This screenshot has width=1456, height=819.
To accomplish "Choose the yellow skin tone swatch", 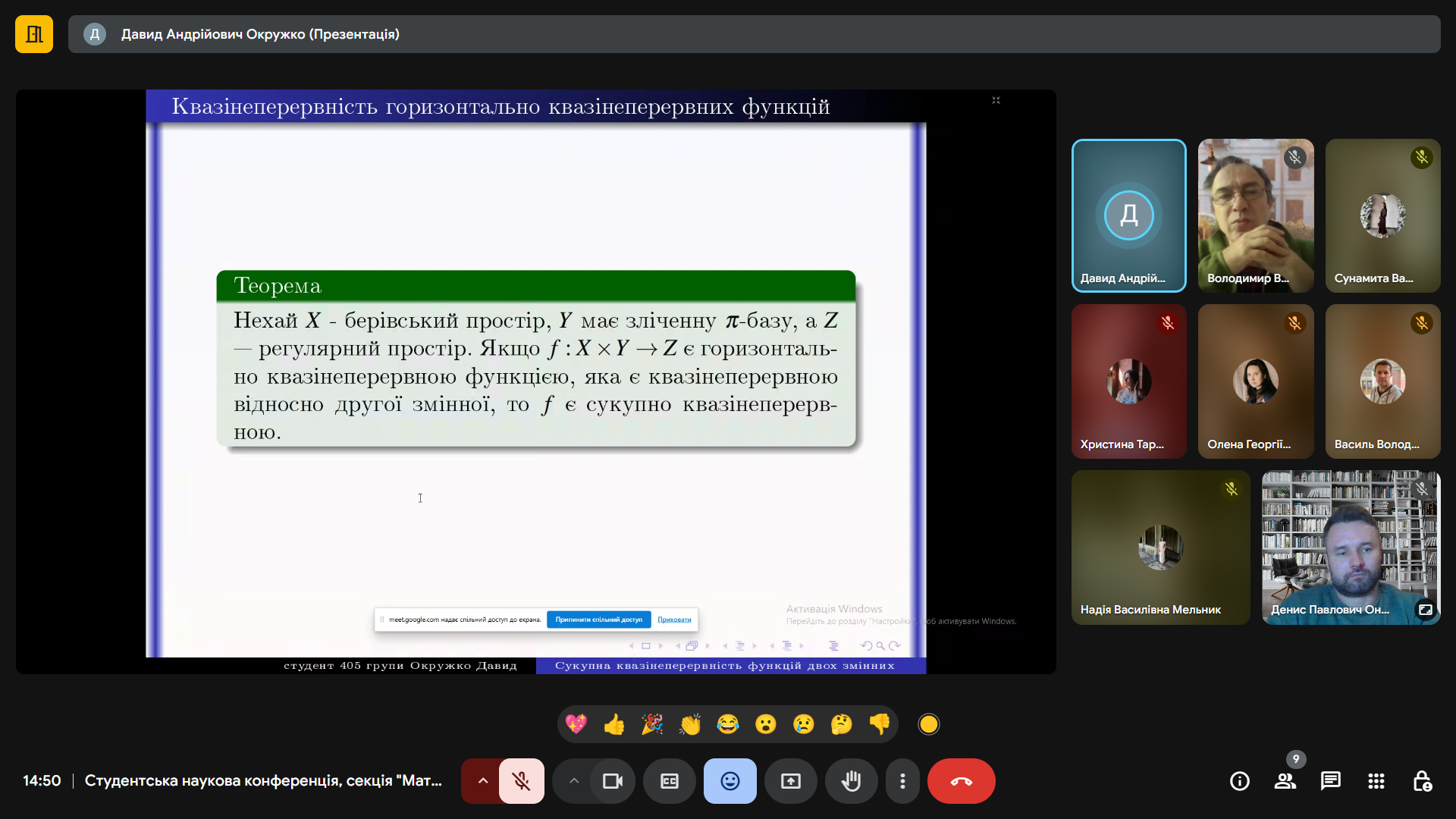I will pyautogui.click(x=929, y=724).
